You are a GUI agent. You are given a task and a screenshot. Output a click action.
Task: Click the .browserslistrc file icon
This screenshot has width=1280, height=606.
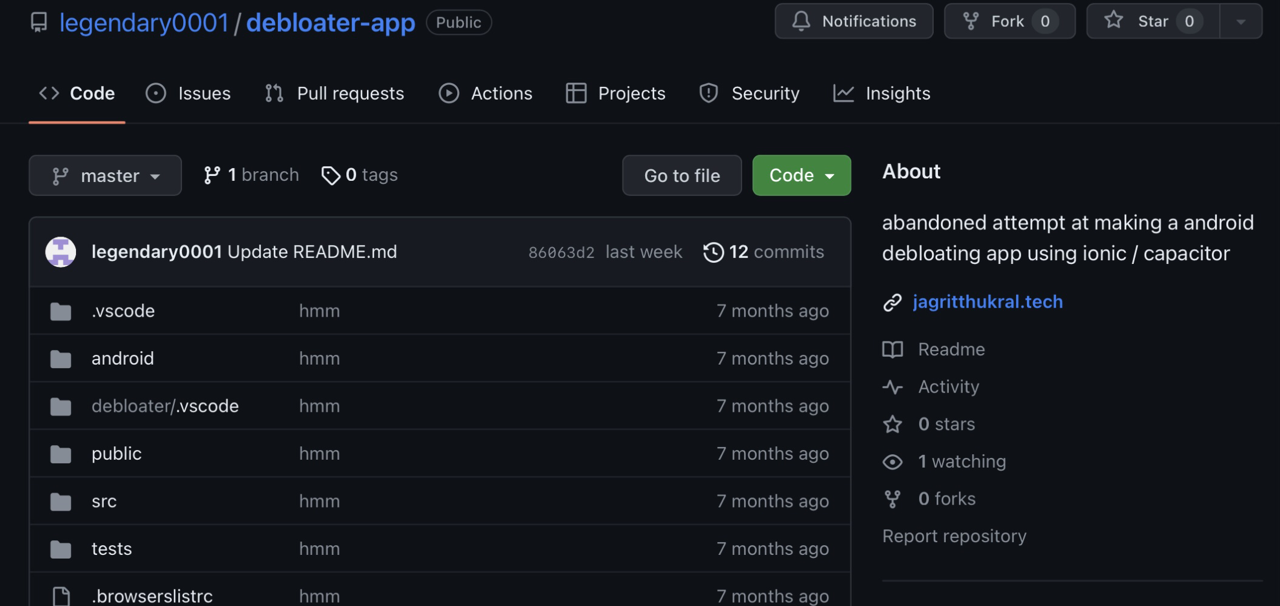pos(61,596)
